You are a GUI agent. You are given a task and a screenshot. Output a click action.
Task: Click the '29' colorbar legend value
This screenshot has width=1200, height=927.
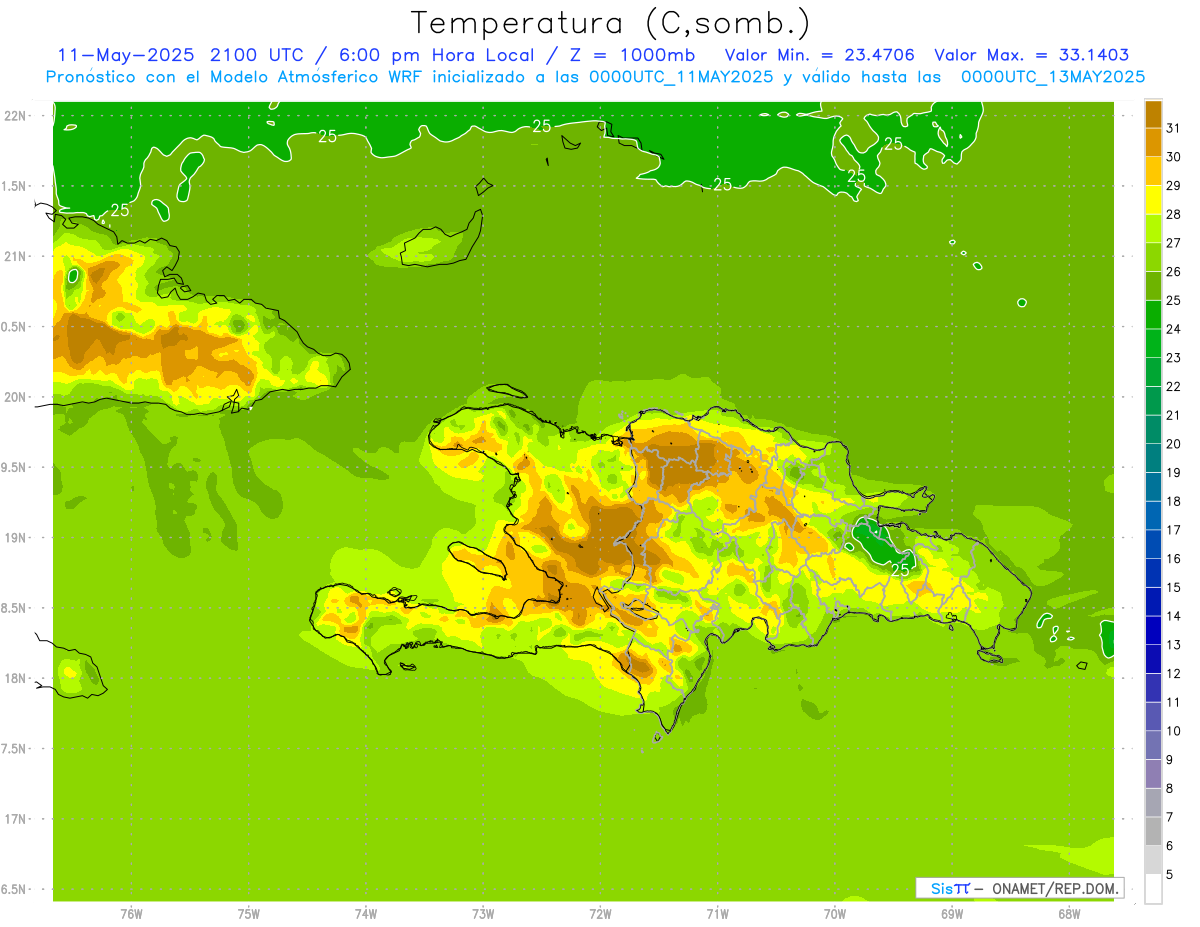(x=1174, y=186)
